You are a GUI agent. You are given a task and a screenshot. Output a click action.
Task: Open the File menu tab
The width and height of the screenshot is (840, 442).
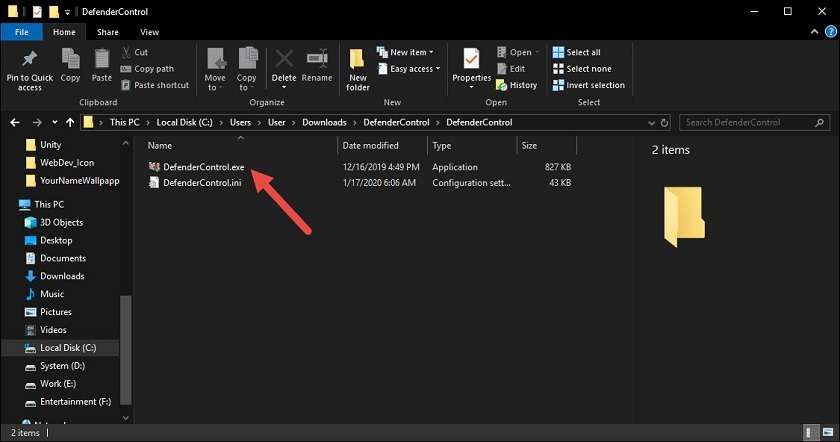pyautogui.click(x=20, y=32)
